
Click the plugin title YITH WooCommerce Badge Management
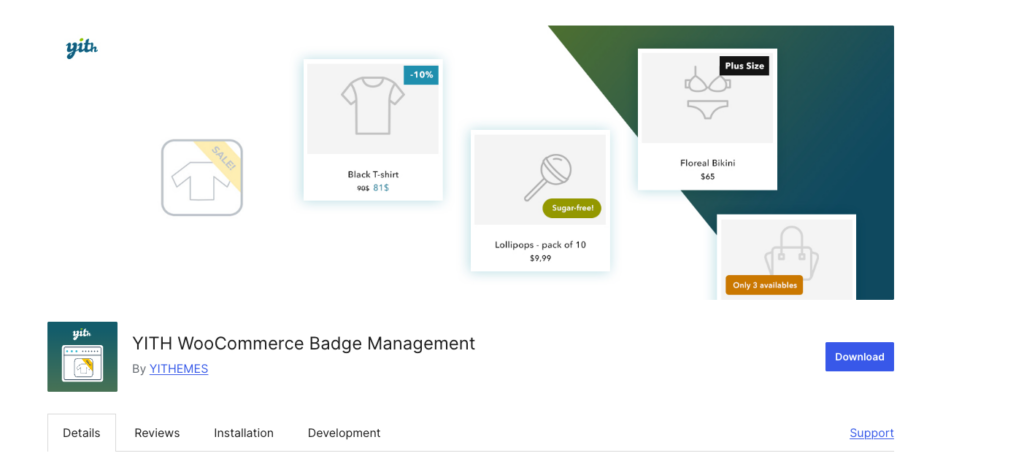pos(304,343)
